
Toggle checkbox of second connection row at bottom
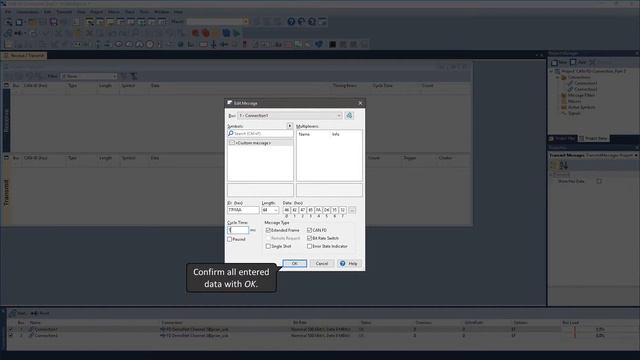click(x=11, y=336)
